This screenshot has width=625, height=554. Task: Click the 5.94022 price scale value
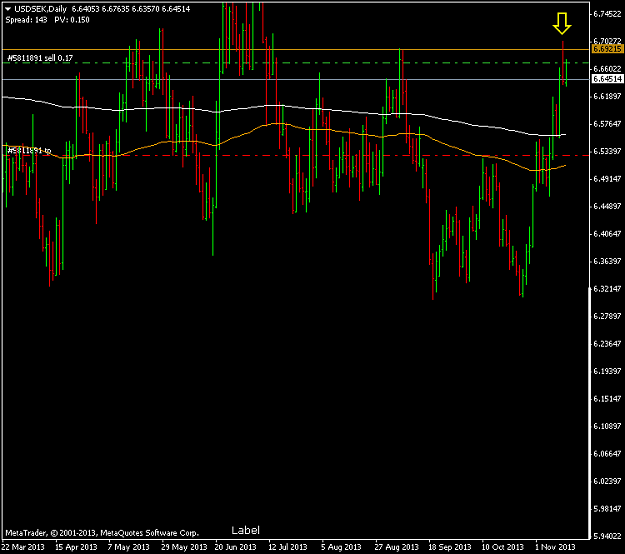coord(607,536)
